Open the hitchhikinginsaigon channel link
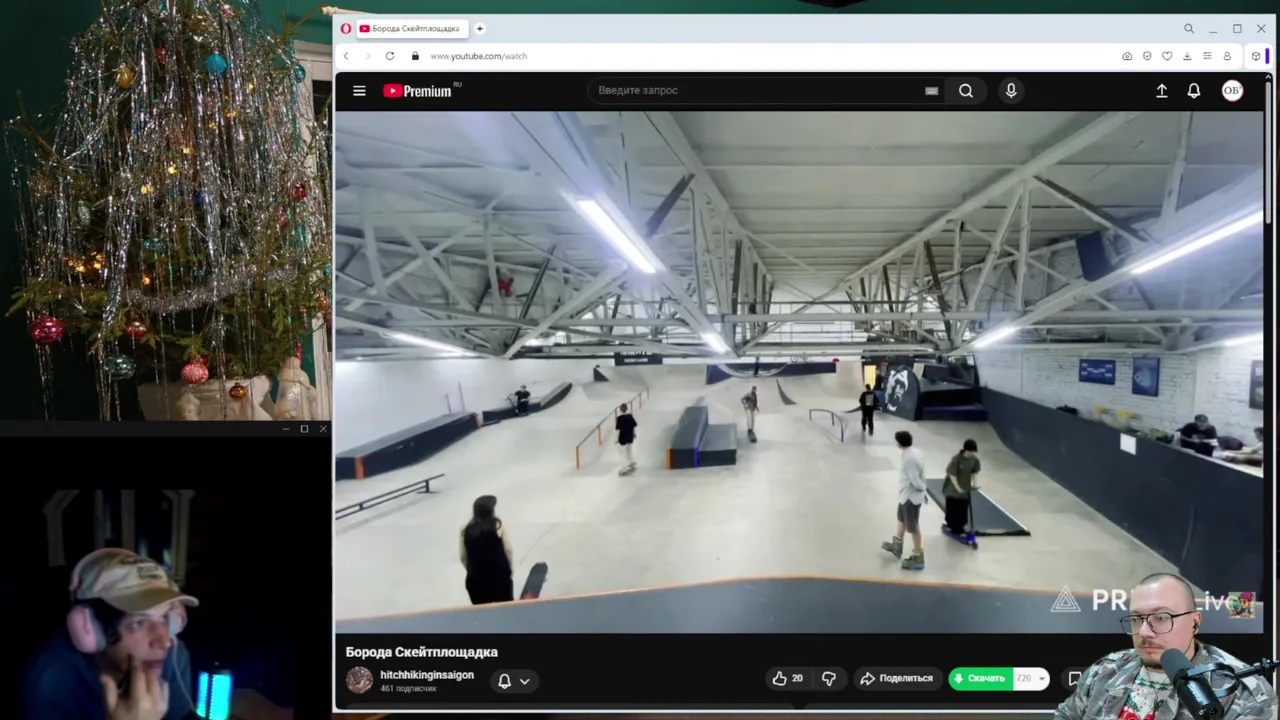This screenshot has height=720, width=1280. tap(427, 675)
